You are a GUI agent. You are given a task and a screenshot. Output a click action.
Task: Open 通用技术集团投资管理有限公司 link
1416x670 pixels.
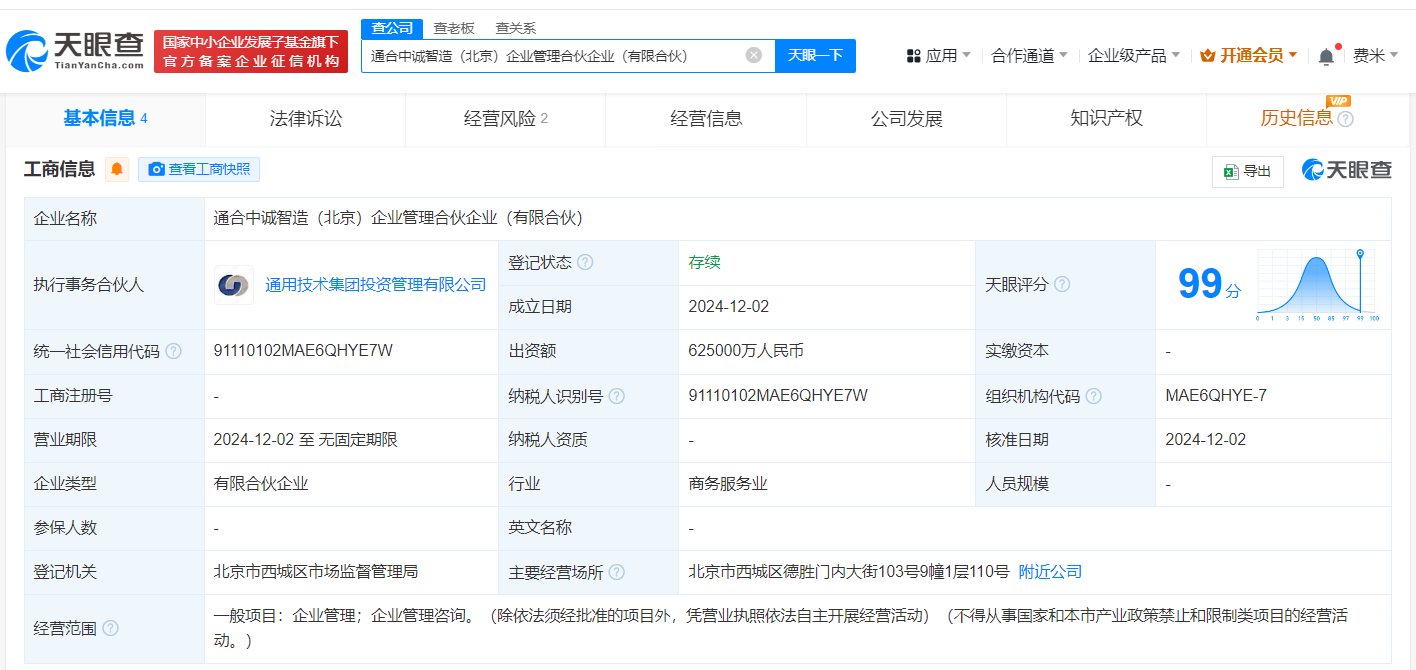click(375, 285)
